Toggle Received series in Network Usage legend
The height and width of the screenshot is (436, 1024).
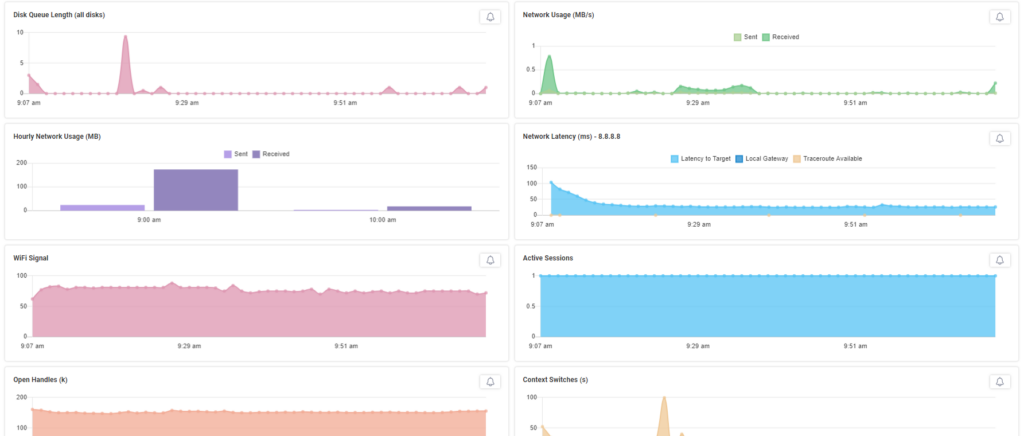coord(780,37)
